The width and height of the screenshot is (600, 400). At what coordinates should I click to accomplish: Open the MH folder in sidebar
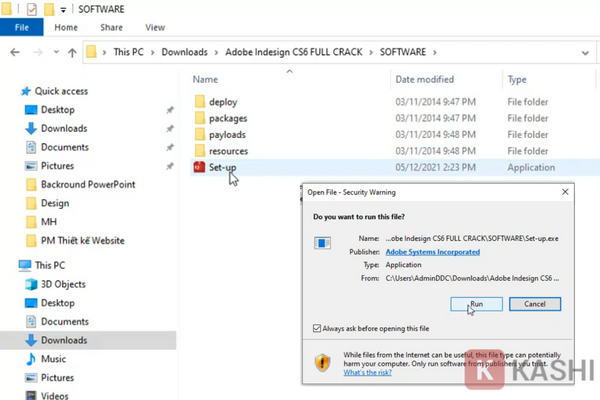pyautogui.click(x=49, y=222)
